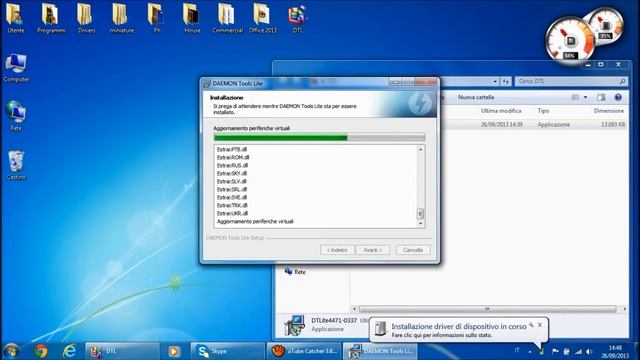Open the Programmi desktop folder
640x360 pixels.
pyautogui.click(x=51, y=18)
